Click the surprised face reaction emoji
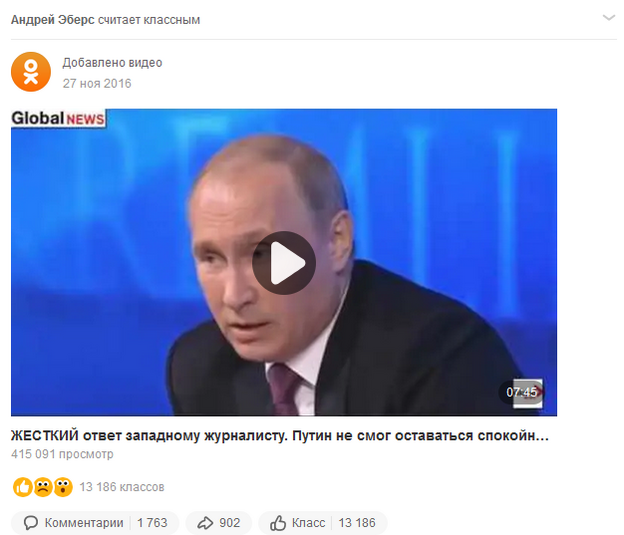 [63, 487]
